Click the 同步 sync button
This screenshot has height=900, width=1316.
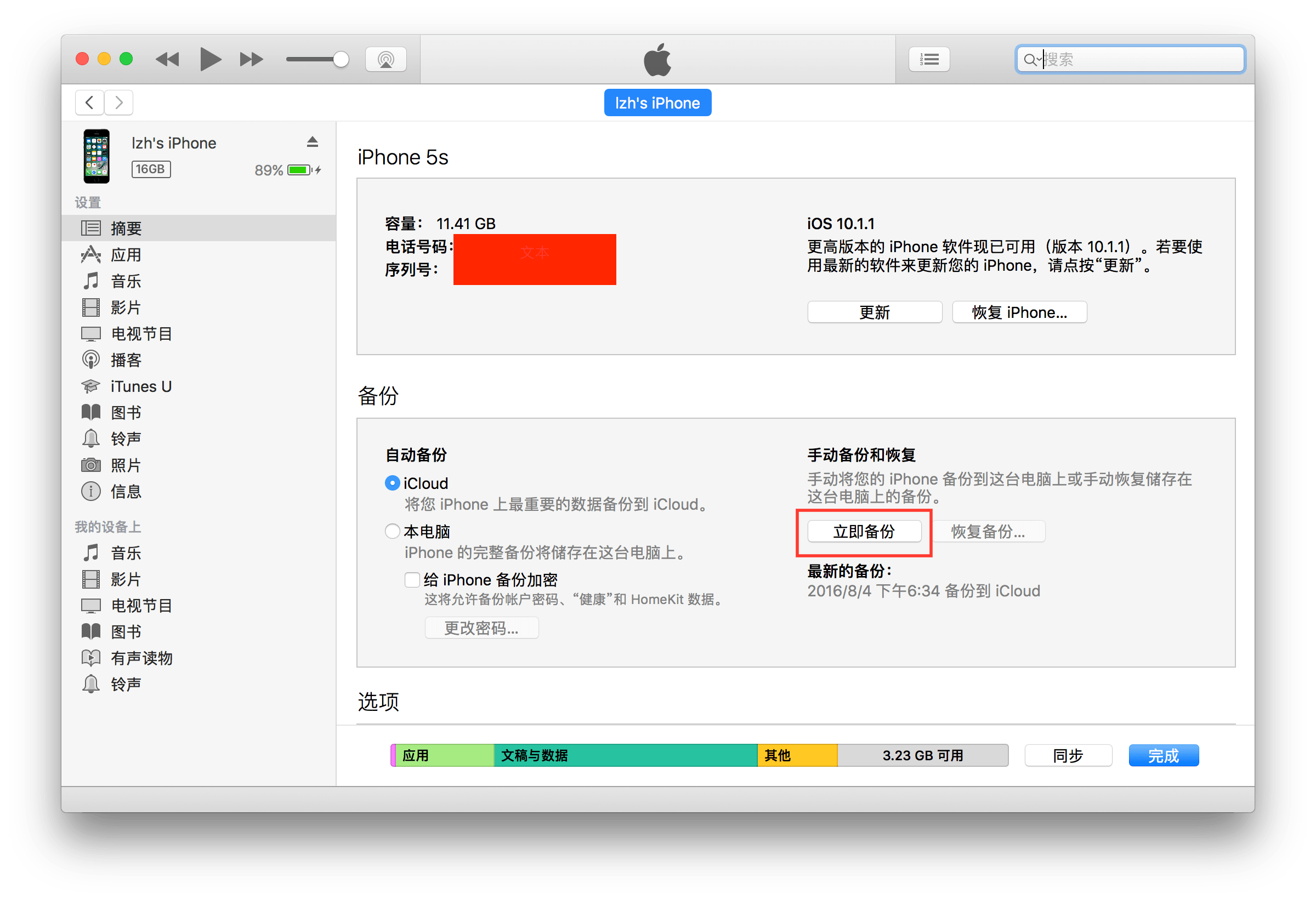[x=1068, y=755]
